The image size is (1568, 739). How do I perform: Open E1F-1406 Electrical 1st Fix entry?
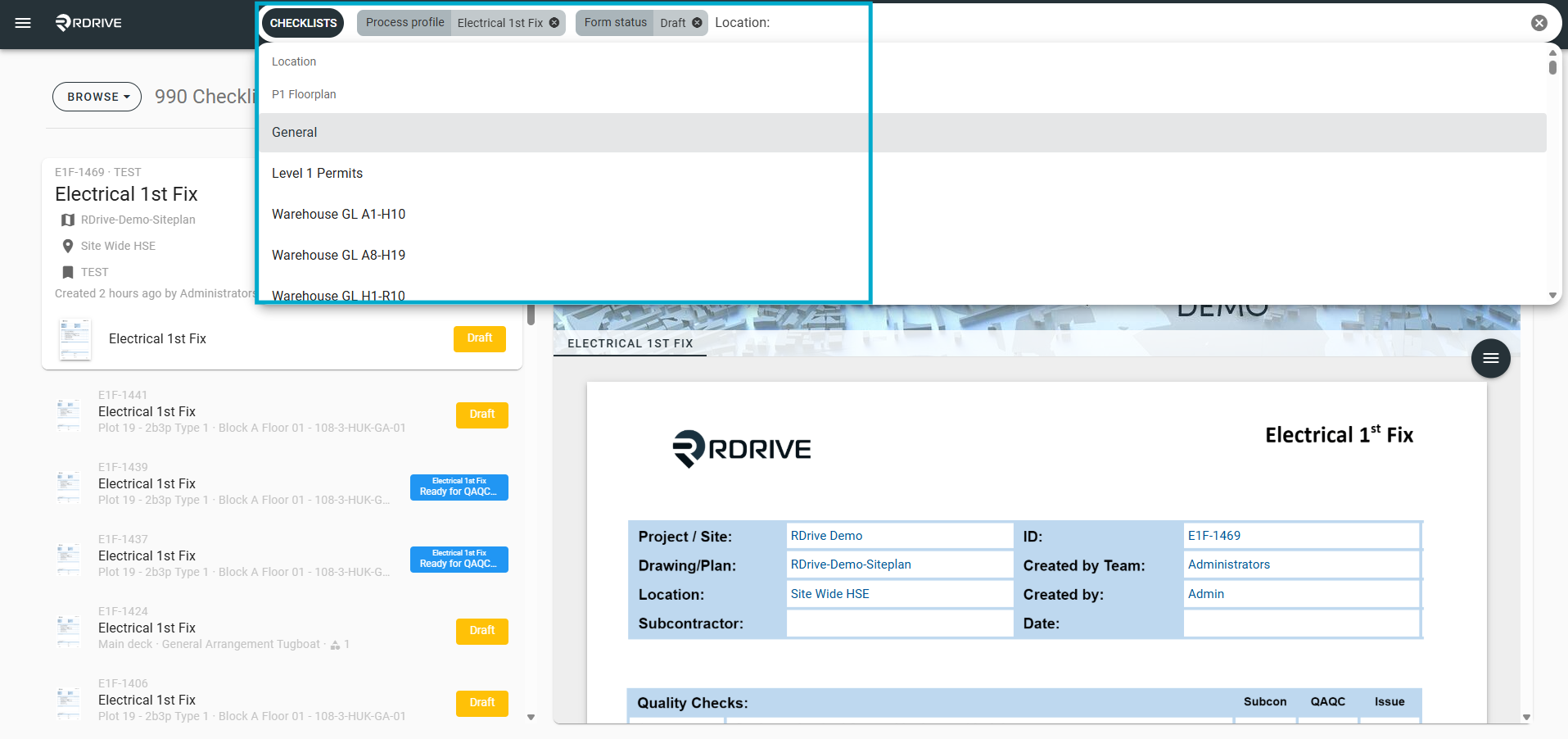pos(282,700)
